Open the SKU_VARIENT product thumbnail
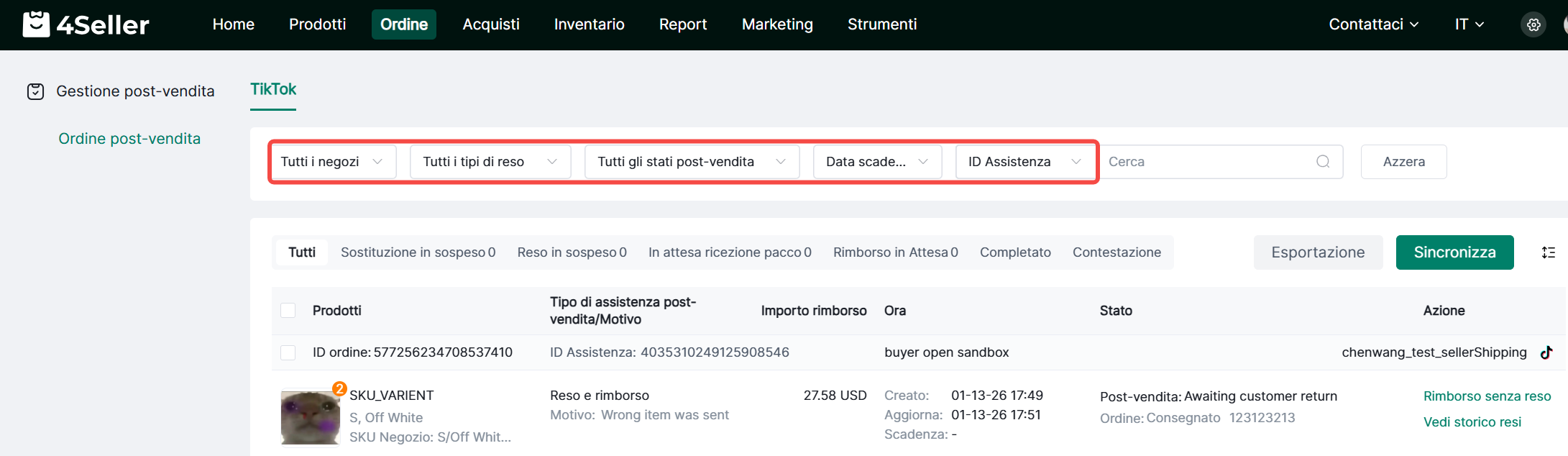The image size is (1568, 456). coord(310,417)
